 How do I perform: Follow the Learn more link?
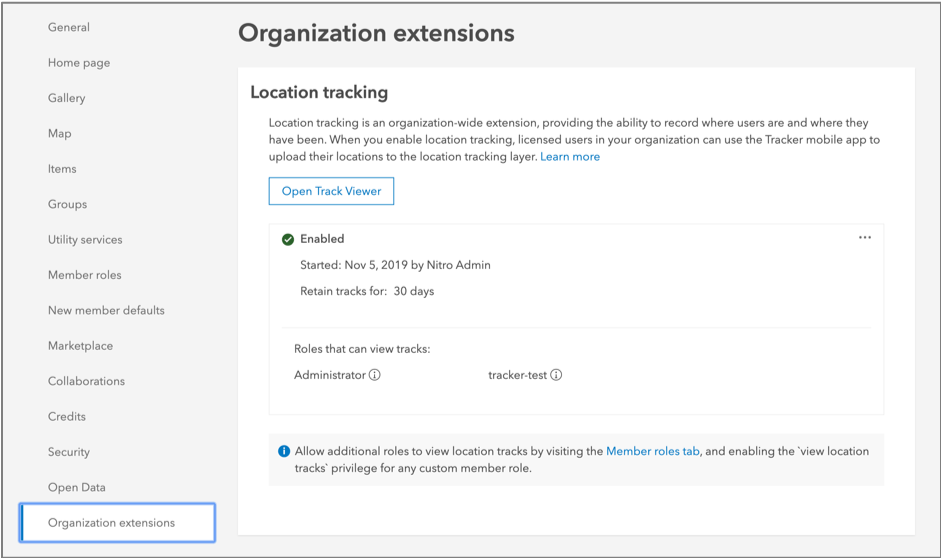570,157
